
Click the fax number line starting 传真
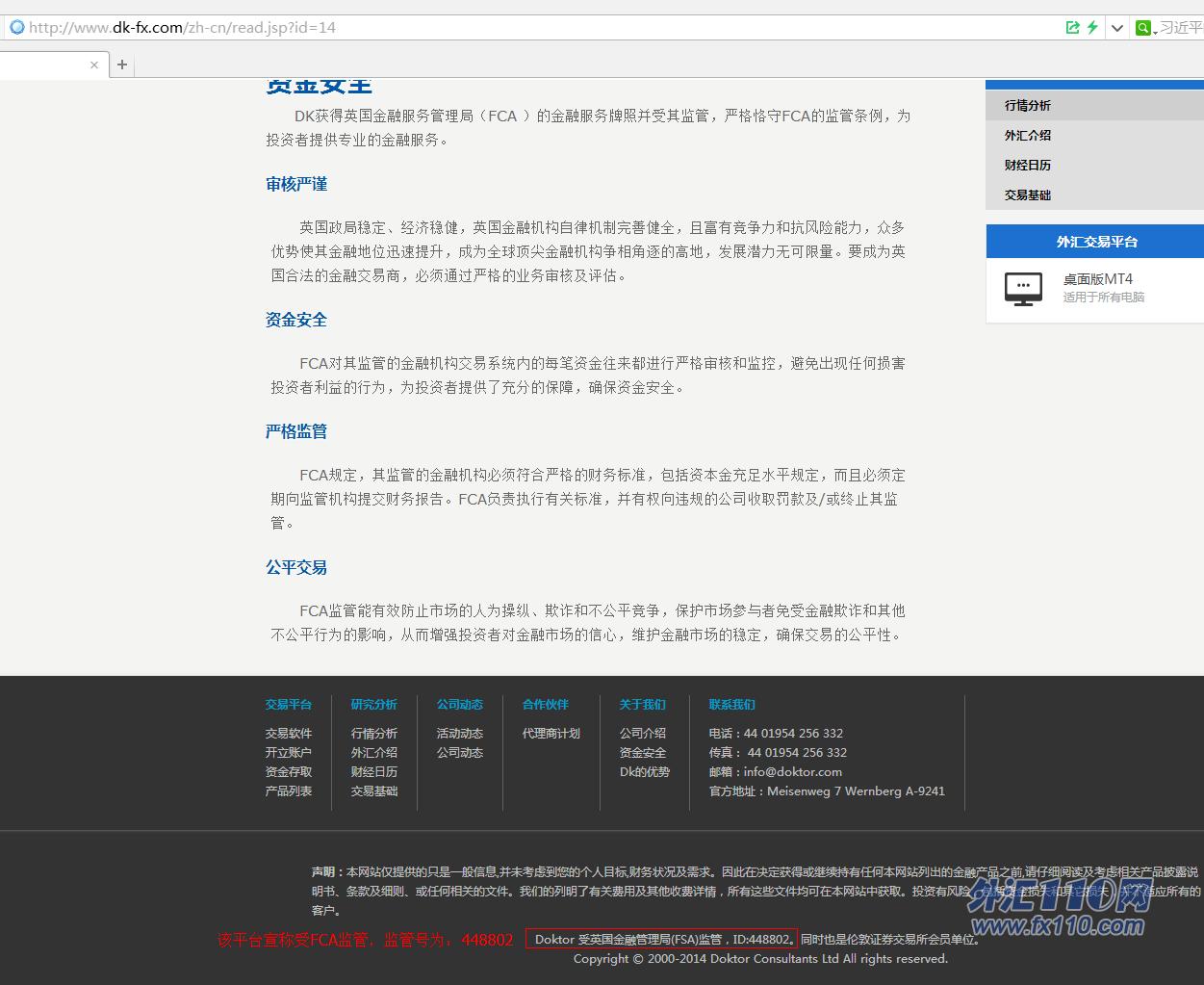click(x=779, y=753)
